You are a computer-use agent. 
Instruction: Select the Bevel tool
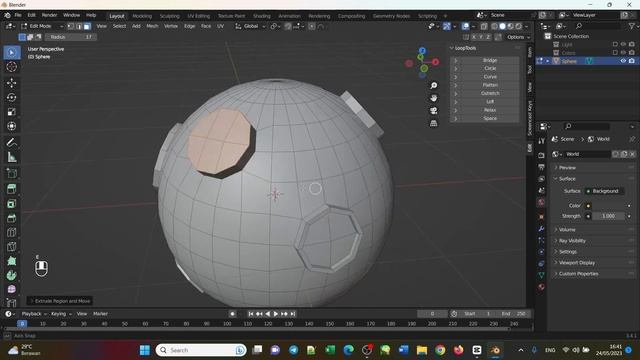coord(12,218)
